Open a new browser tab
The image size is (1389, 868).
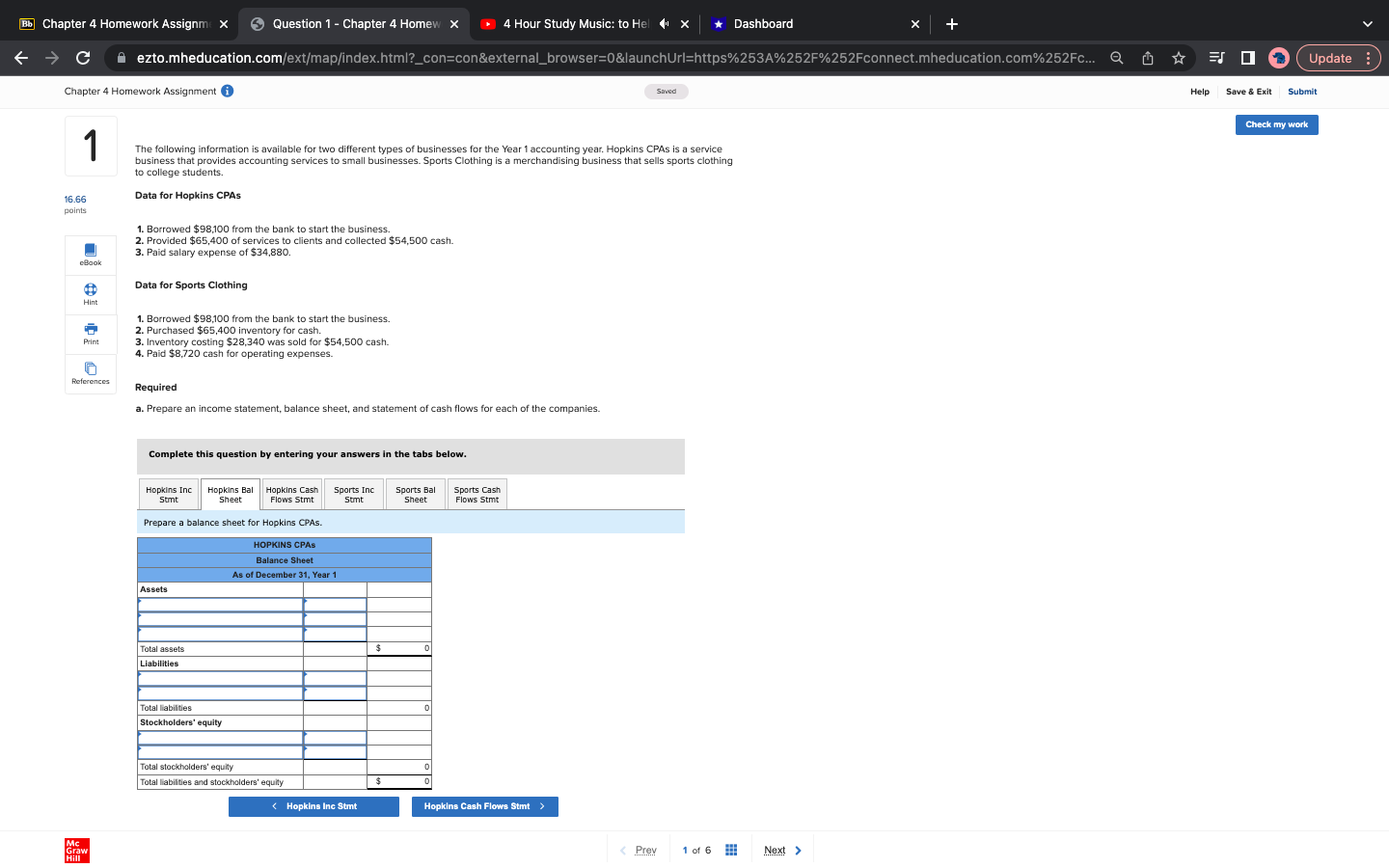click(x=952, y=24)
